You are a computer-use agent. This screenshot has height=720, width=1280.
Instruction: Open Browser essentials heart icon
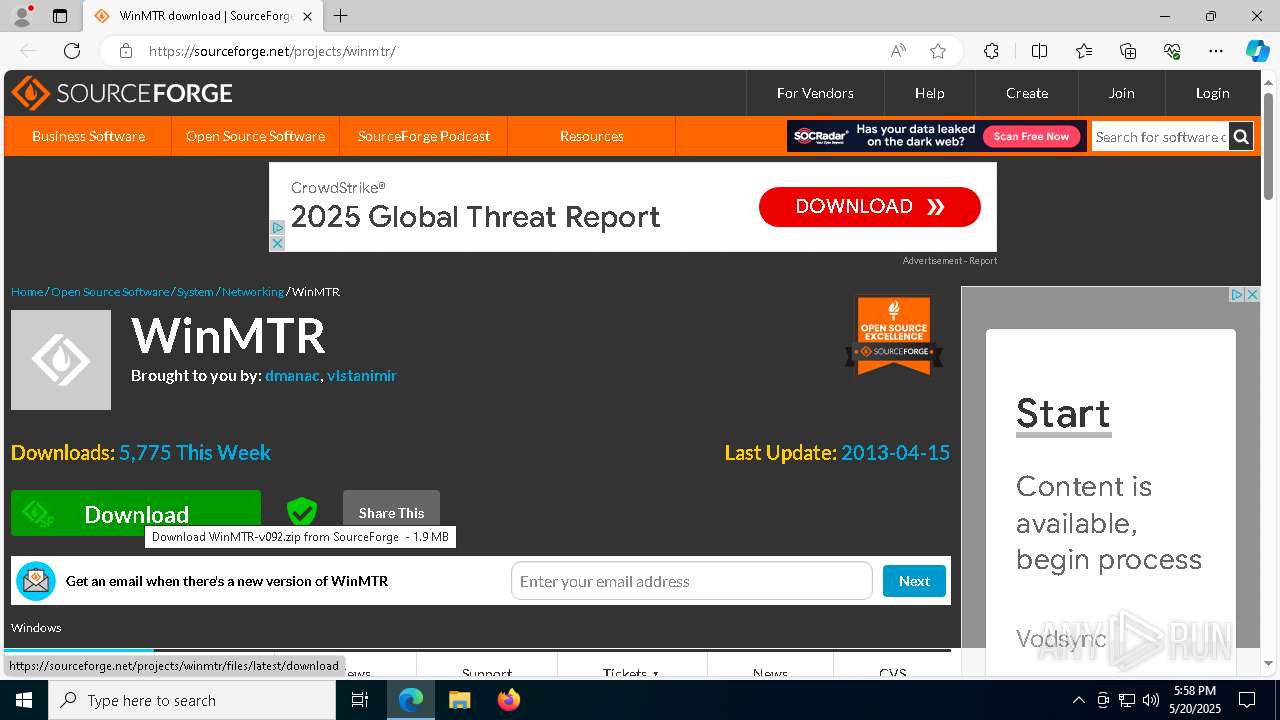pyautogui.click(x=1172, y=51)
